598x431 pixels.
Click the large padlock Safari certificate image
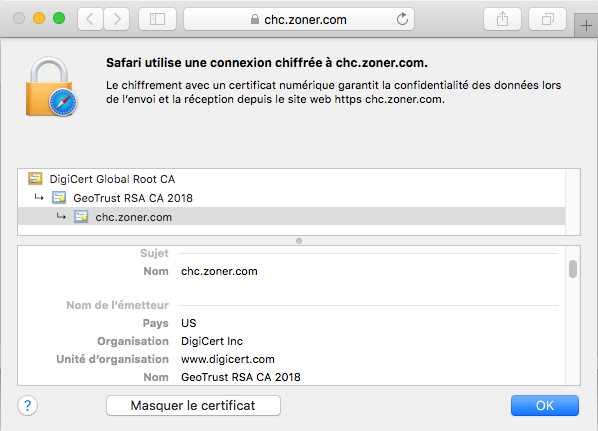coord(51,87)
